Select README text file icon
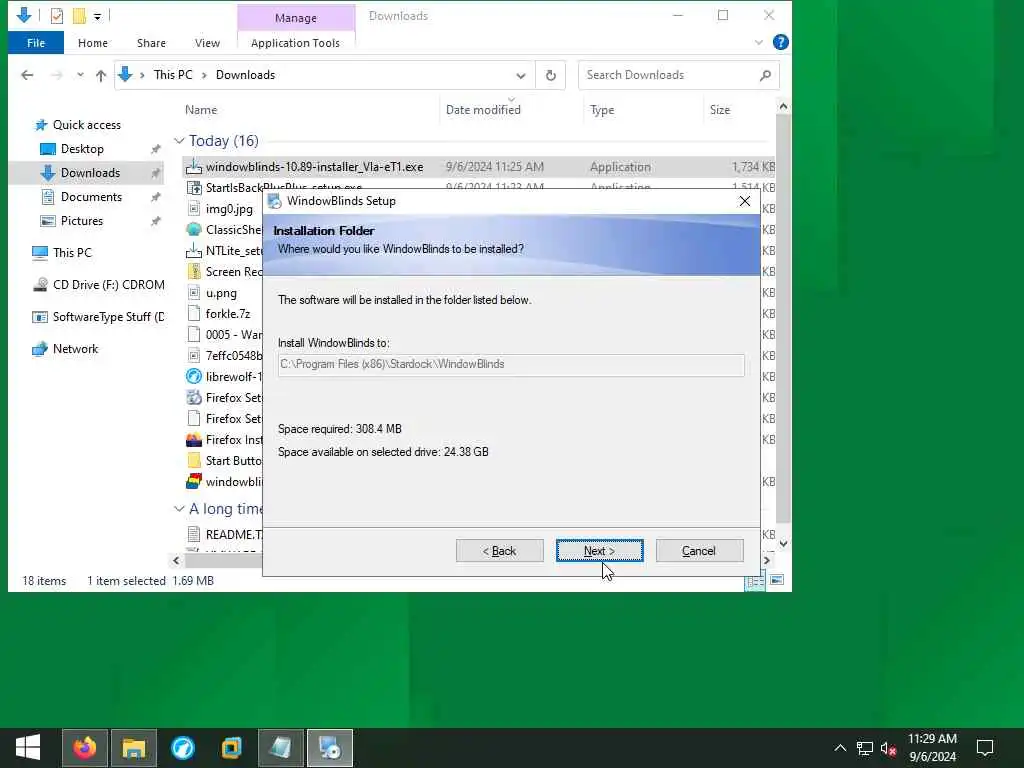 coord(193,534)
